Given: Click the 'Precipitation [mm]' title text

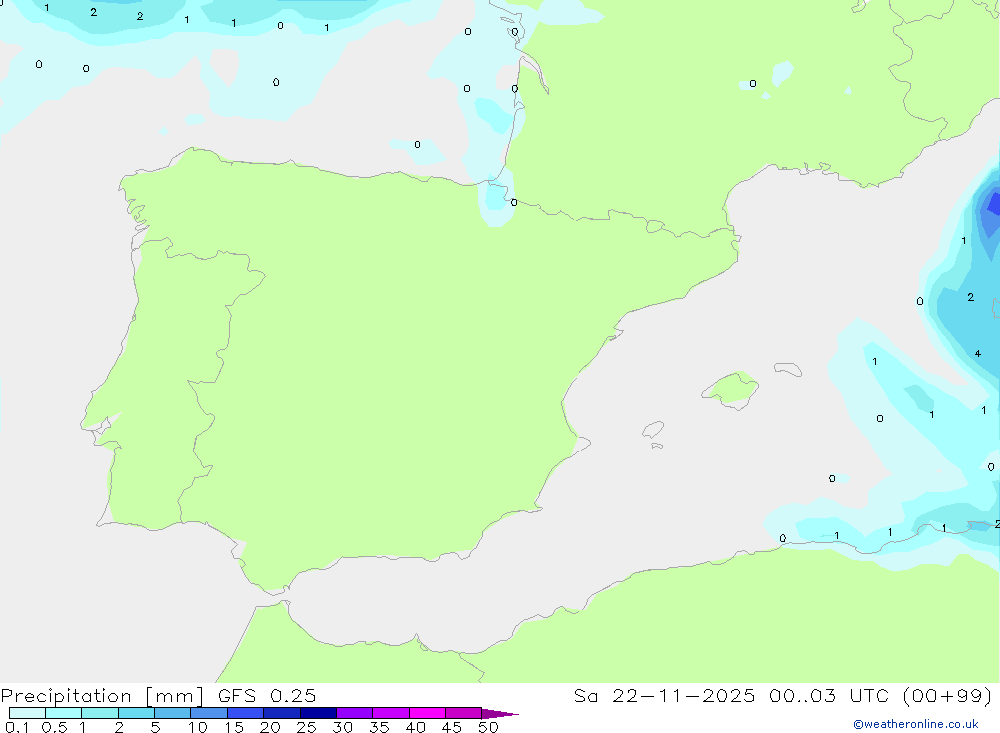Looking at the screenshot, I should tap(102, 696).
